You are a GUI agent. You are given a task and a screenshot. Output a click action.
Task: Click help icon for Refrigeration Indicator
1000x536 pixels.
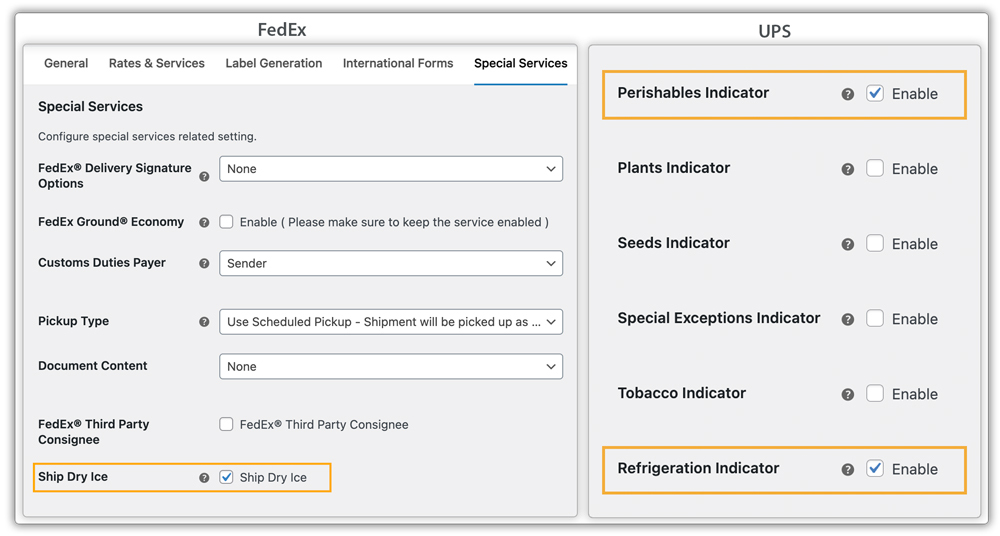tap(848, 470)
